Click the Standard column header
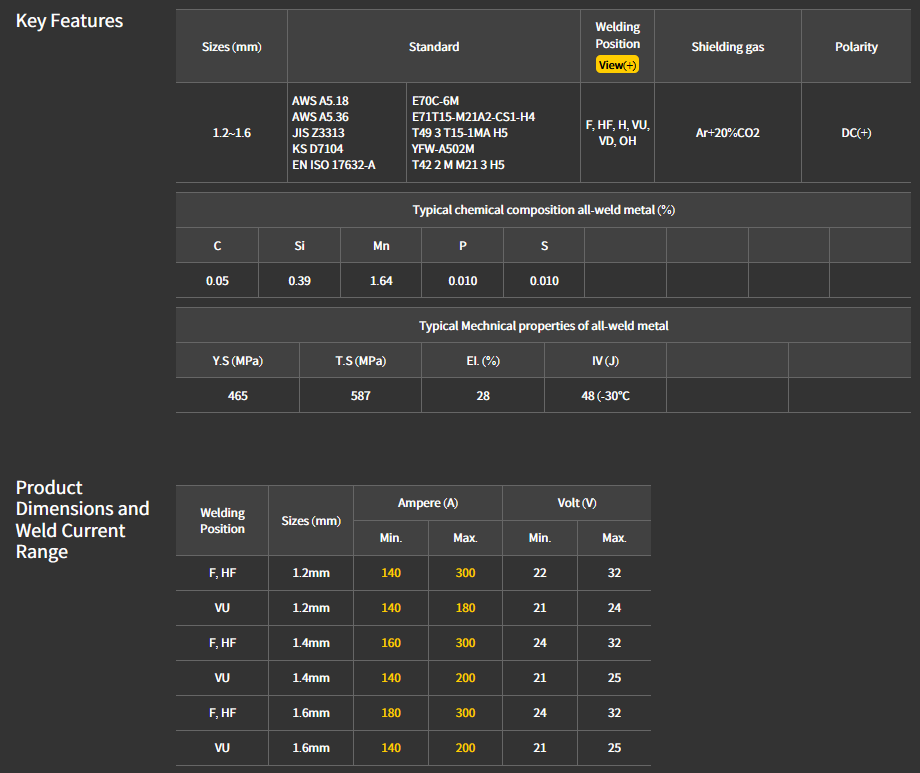The width and height of the screenshot is (920, 773). (434, 47)
